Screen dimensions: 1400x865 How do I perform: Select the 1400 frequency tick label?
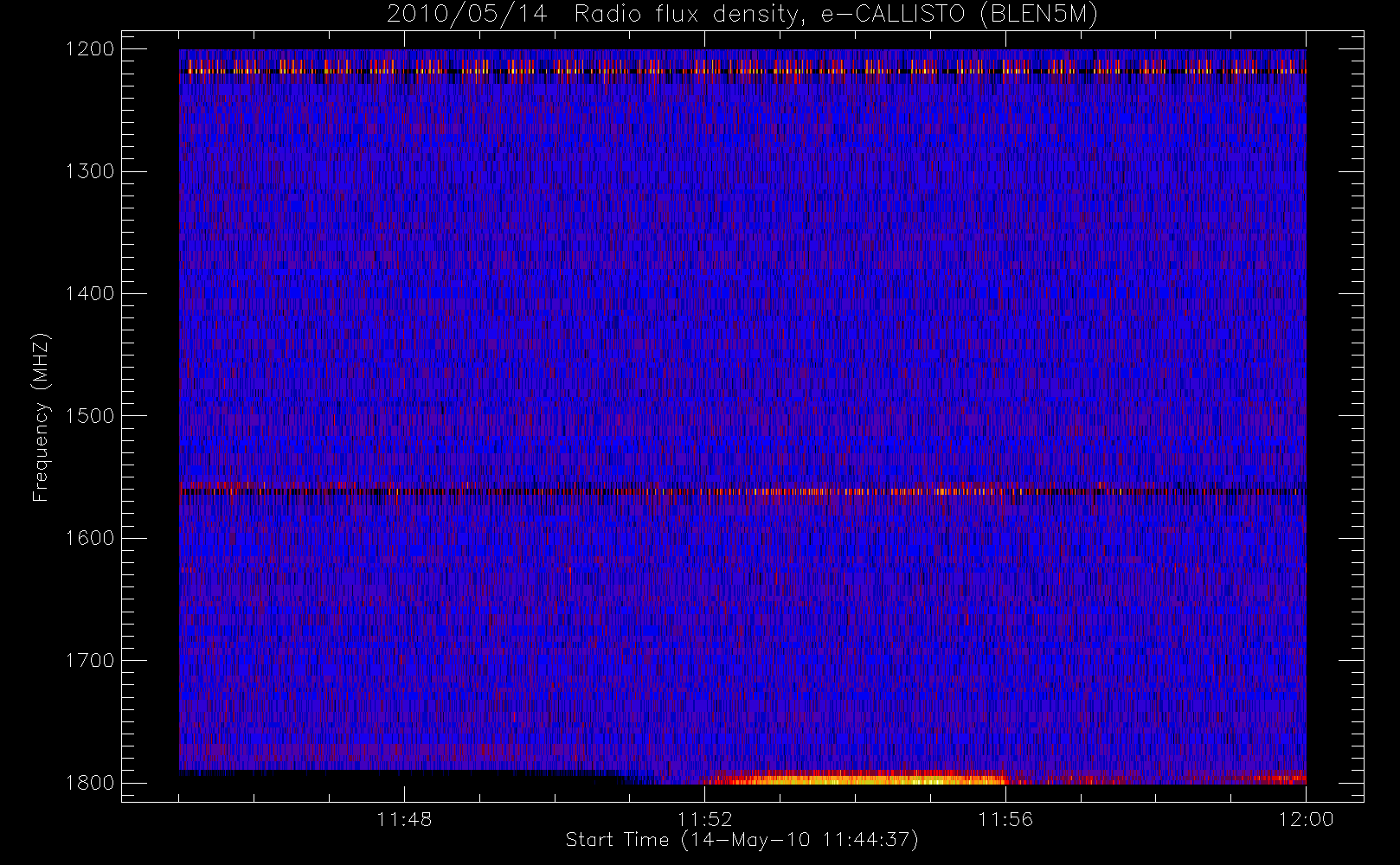click(90, 293)
